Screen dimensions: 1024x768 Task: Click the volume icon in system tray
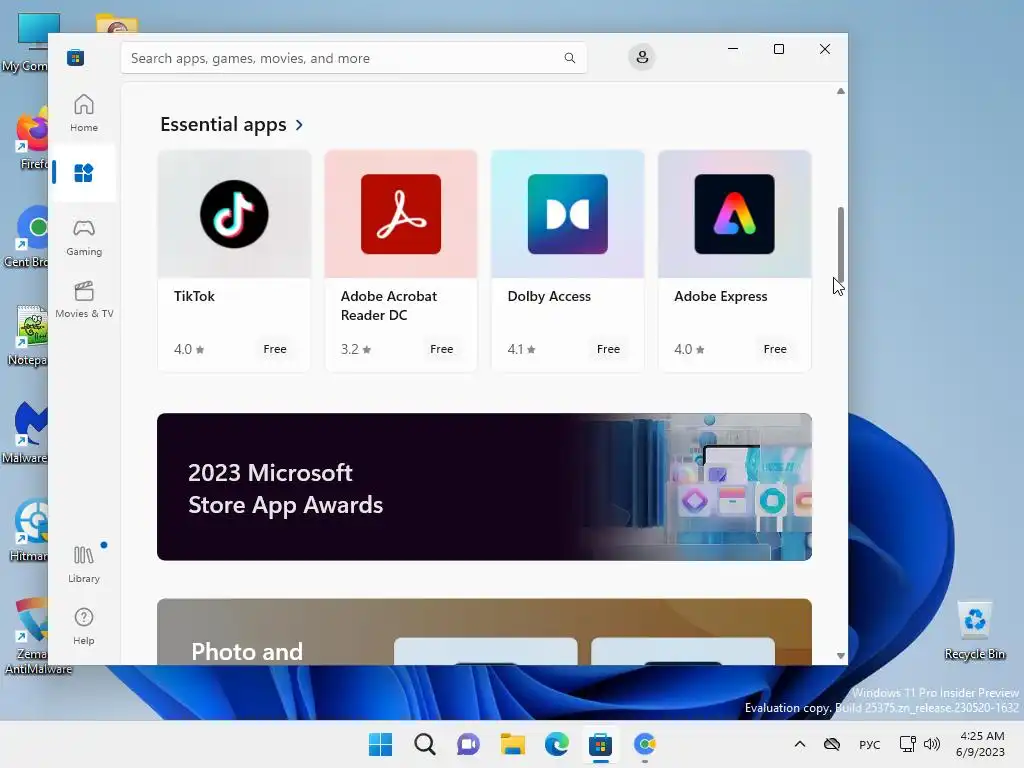[932, 744]
